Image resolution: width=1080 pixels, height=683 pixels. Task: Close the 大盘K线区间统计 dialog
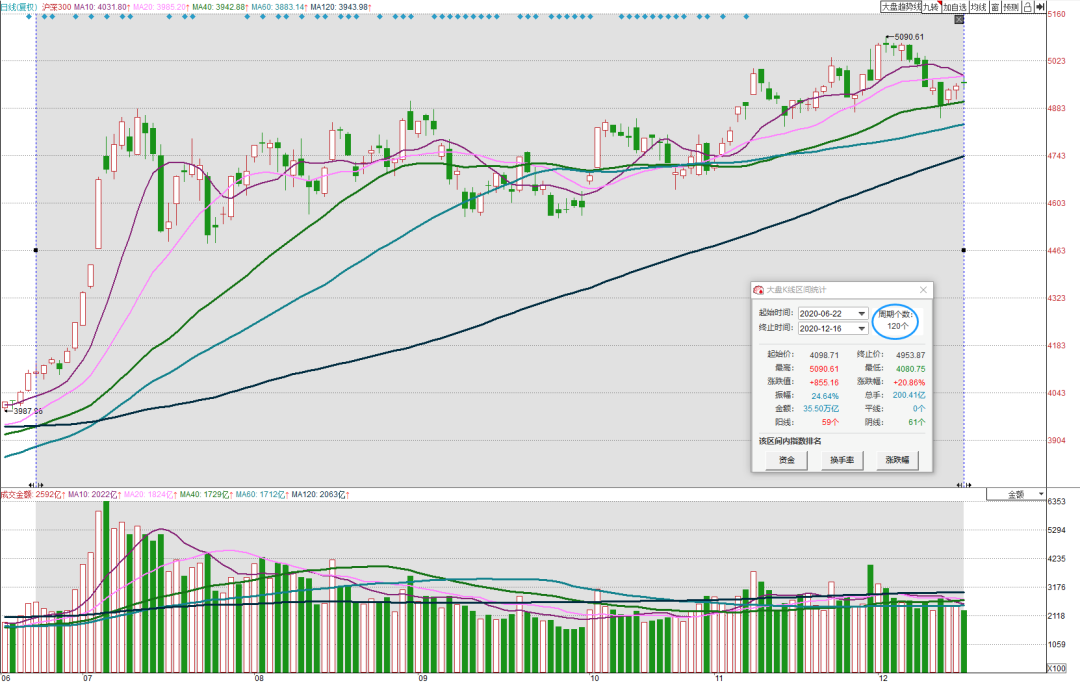pos(923,290)
